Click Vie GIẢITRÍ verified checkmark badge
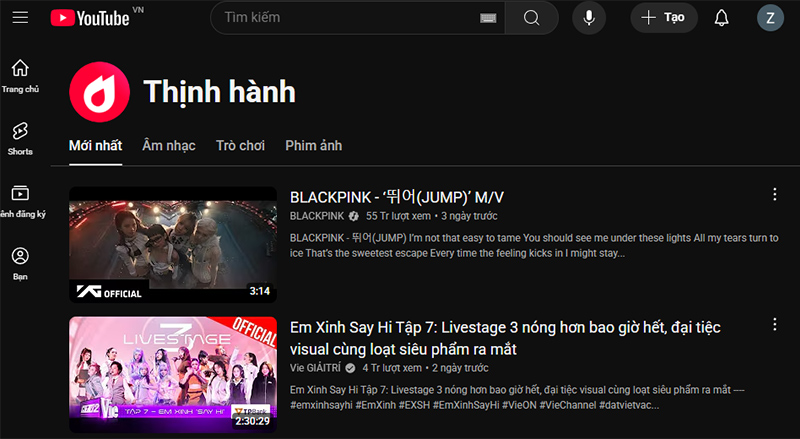The image size is (800, 439). [x=350, y=368]
